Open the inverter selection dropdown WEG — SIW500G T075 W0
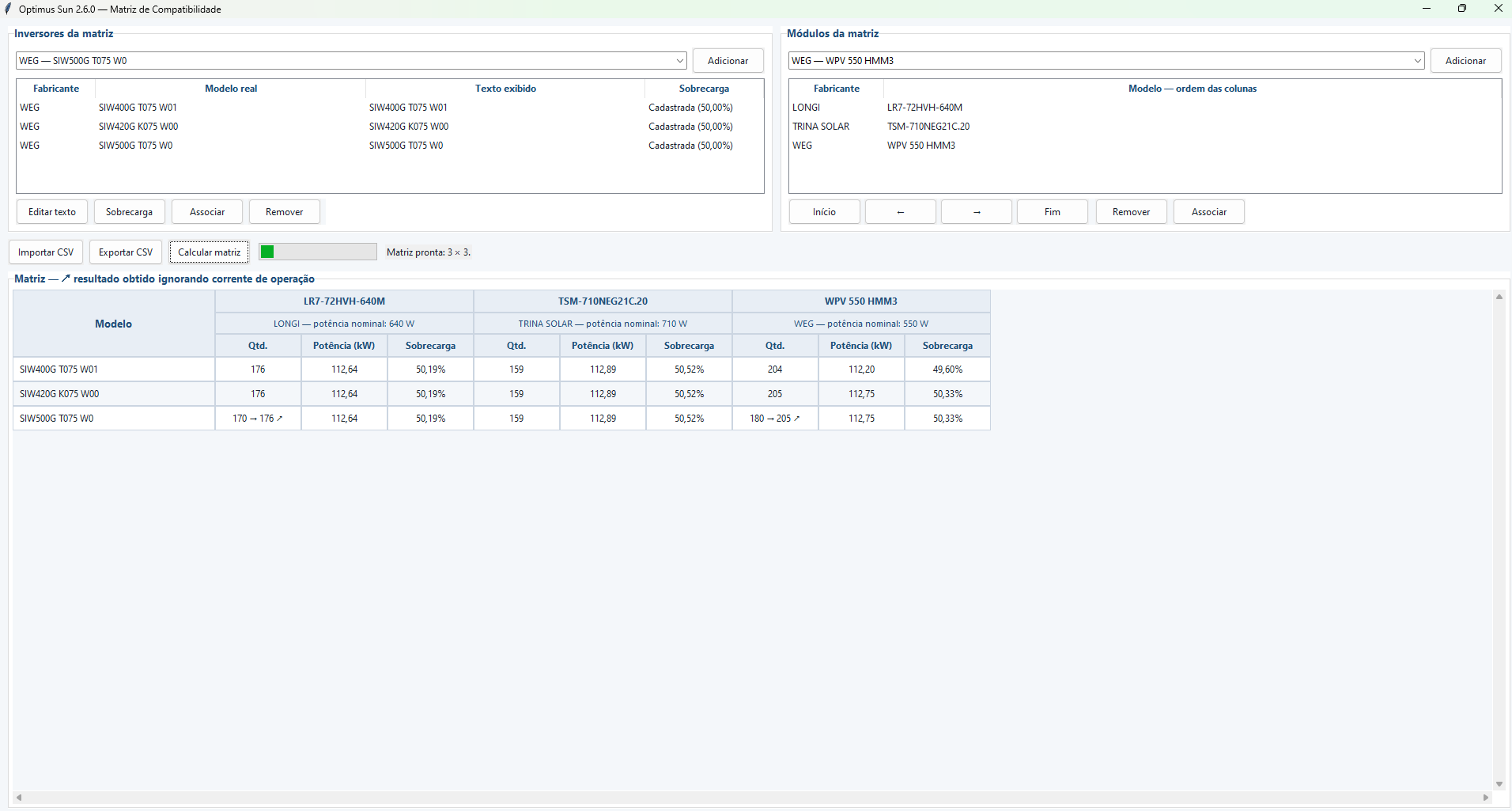Image resolution: width=1512 pixels, height=811 pixels. point(351,61)
